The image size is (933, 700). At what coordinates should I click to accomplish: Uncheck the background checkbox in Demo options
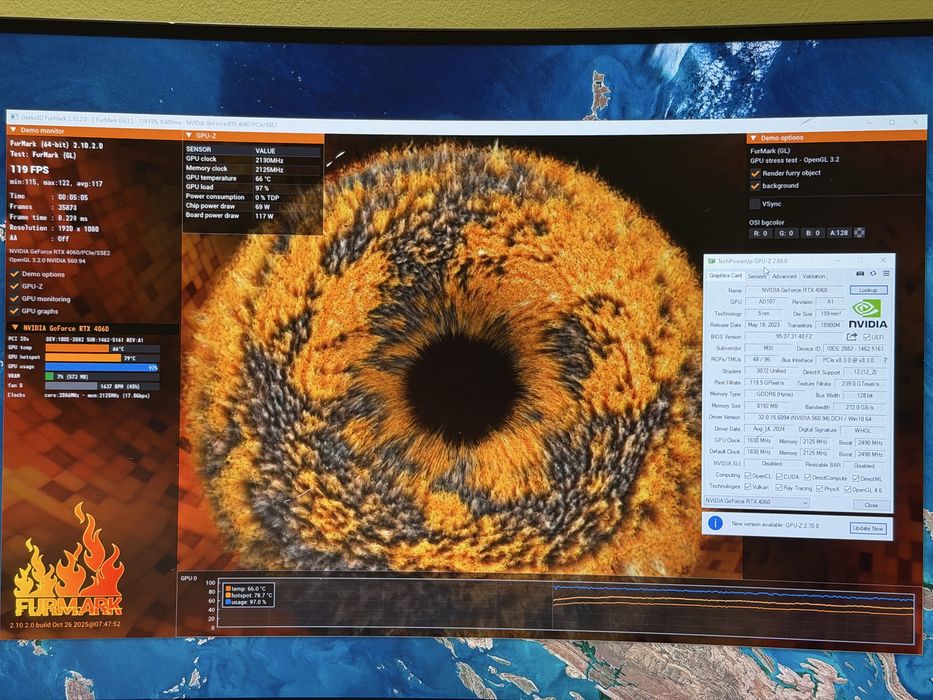755,186
